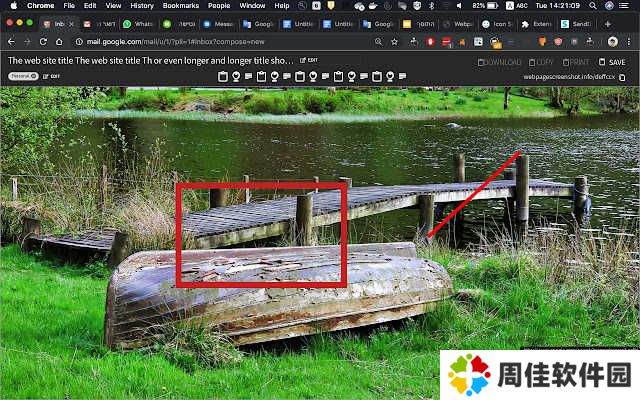Viewport: 640px width, 400px height.
Task: Switch to the Extensions browser tab
Action: pyautogui.click(x=540, y=23)
